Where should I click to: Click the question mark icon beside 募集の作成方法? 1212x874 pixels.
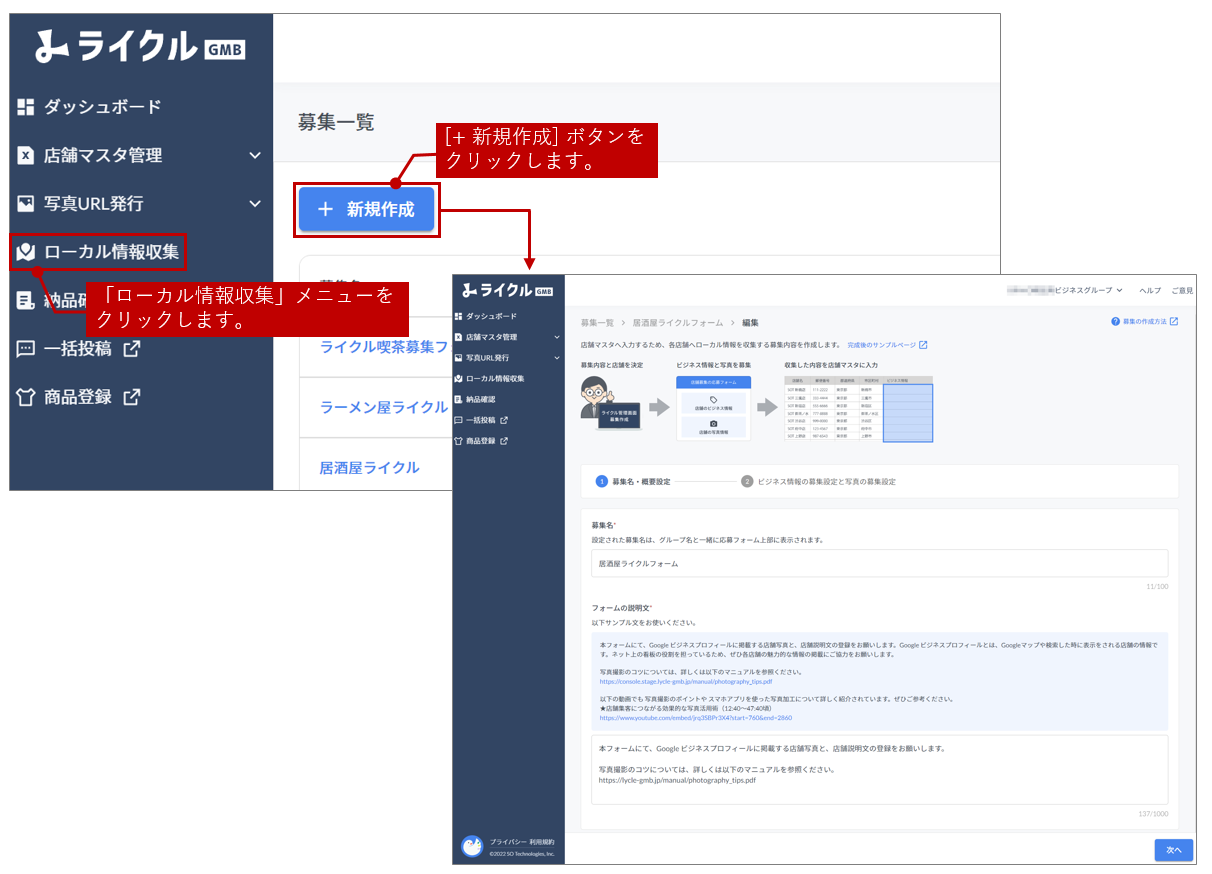click(1115, 322)
